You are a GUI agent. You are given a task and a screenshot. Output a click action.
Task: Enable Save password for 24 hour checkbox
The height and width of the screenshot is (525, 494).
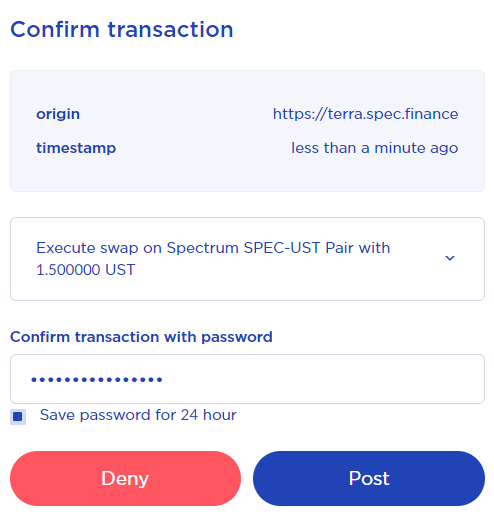tap(18, 417)
